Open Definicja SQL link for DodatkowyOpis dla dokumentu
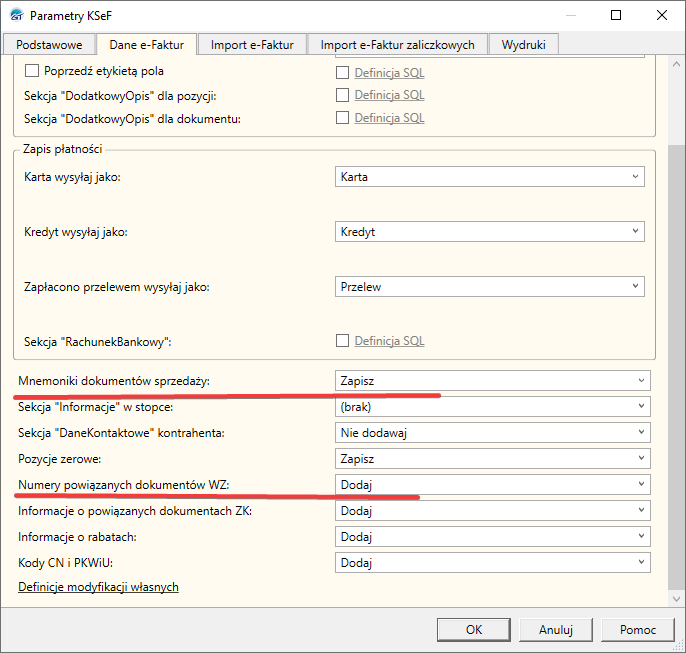 (x=389, y=118)
